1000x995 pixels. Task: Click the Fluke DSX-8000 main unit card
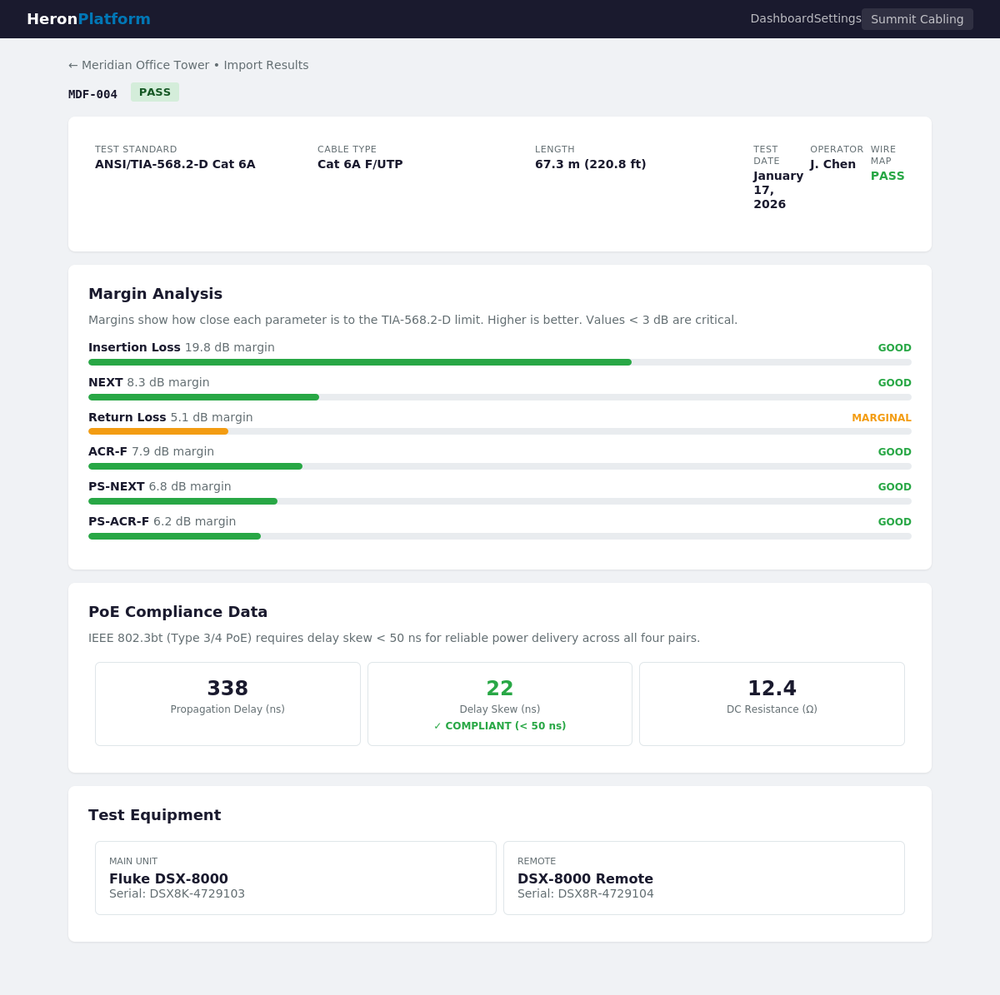coord(295,877)
